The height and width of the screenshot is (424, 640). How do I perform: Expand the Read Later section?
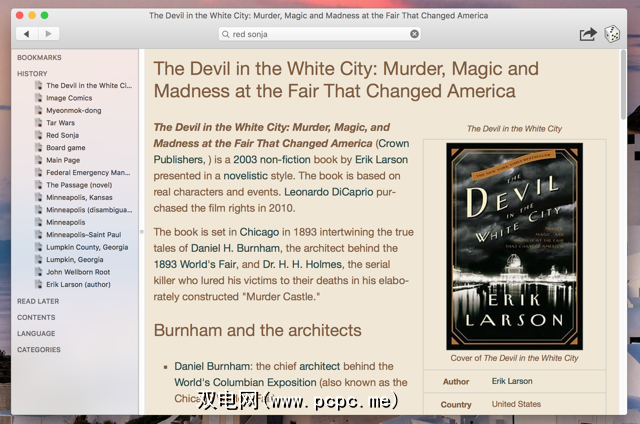point(38,301)
